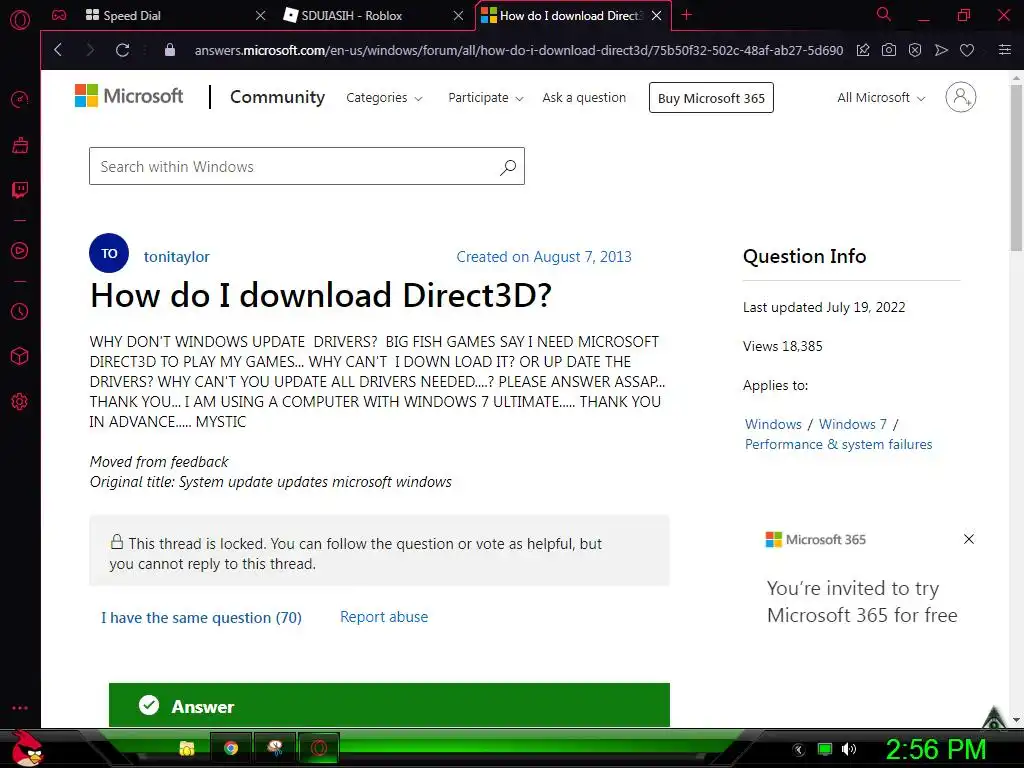1024x768 pixels.
Task: Click Ask a question menu item
Action: pyautogui.click(x=584, y=98)
